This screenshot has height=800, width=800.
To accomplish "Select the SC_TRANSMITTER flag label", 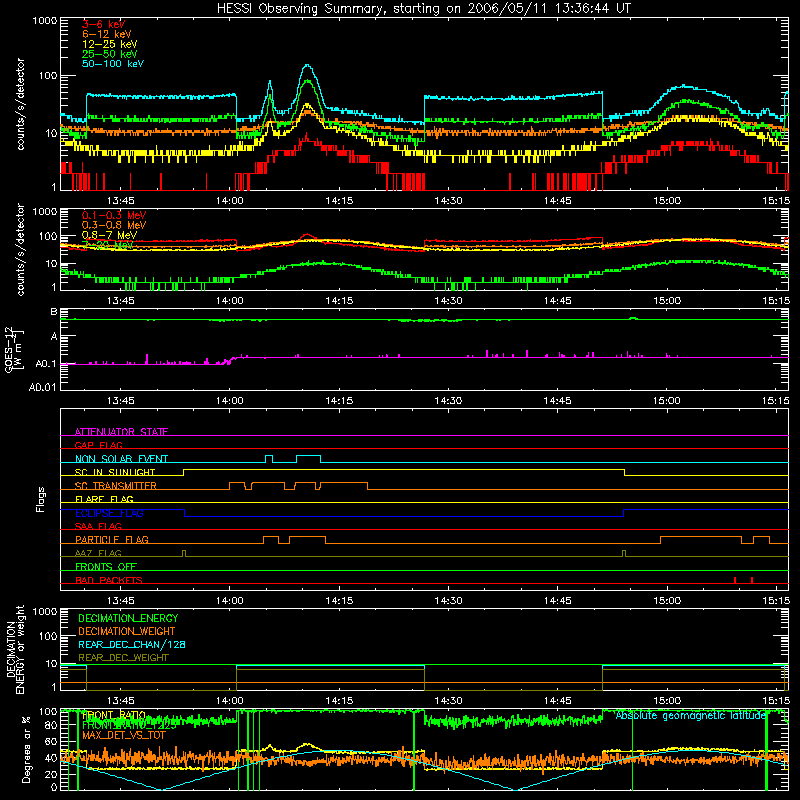I will pos(116,485).
